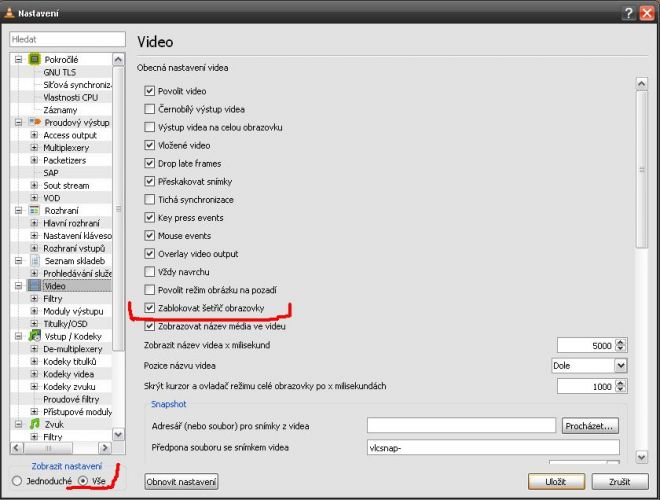This screenshot has width=660, height=500.
Task: Click the Proudový výstup stream icon
Action: pos(35,122)
